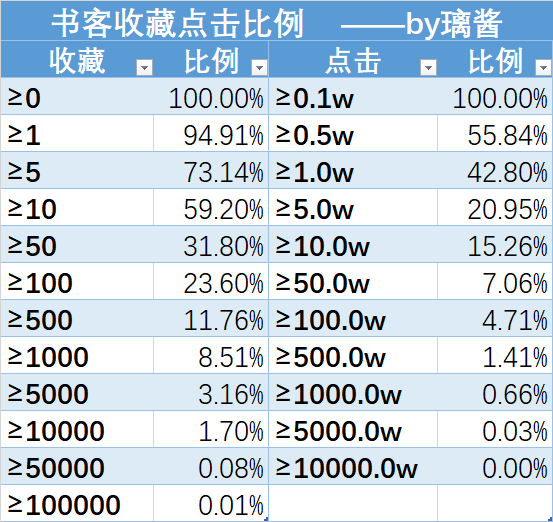
Task: Click the value 0.08%
Action: (x=231, y=469)
